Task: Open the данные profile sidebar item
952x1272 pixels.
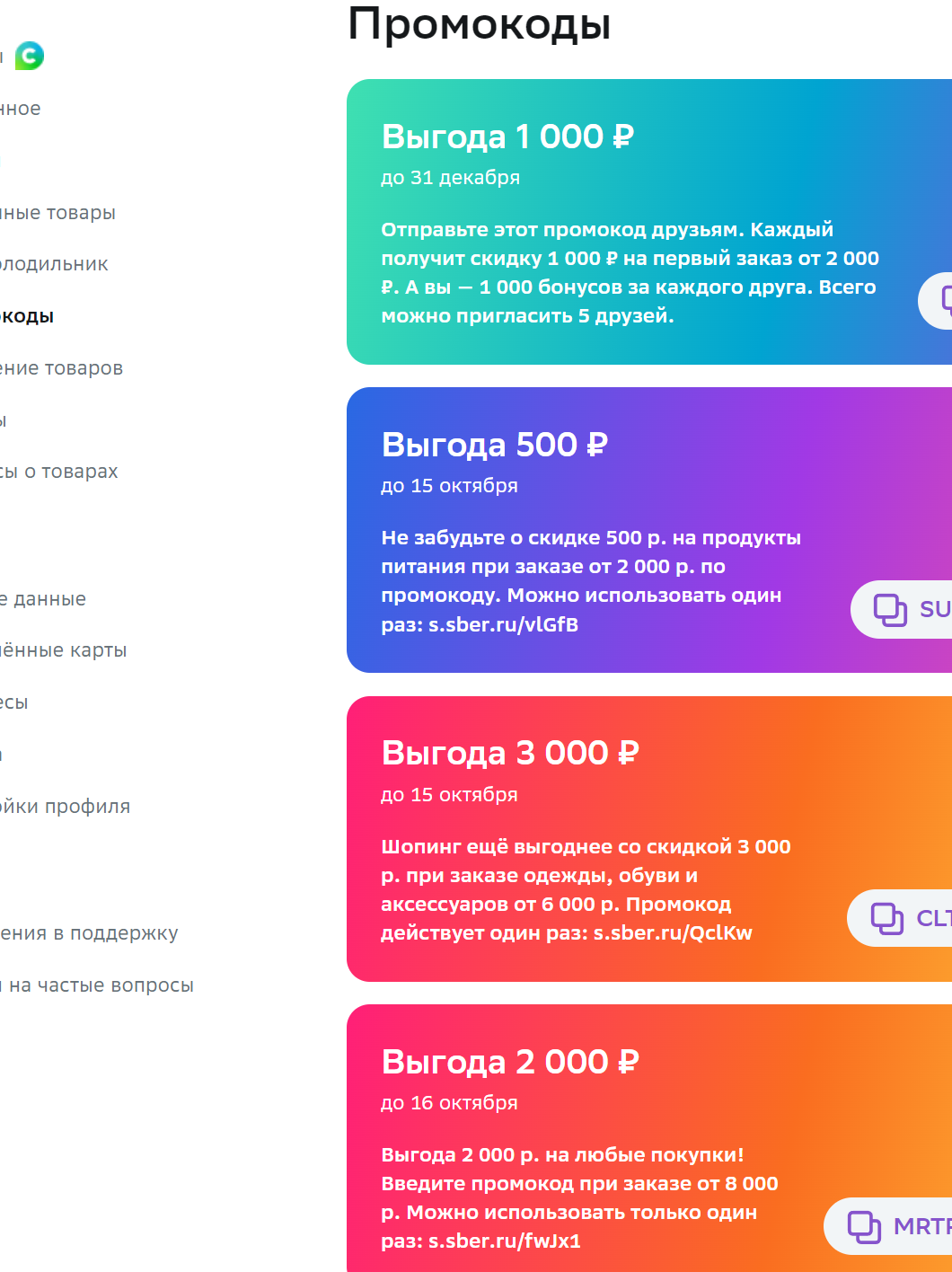Action: click(43, 599)
